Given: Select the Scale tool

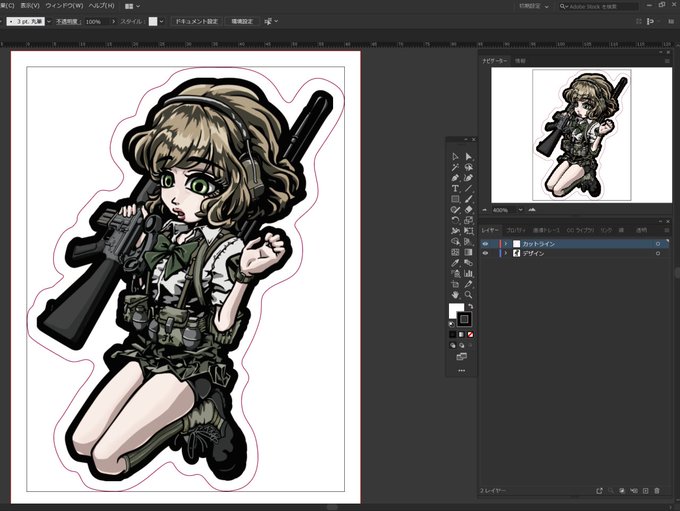Looking at the screenshot, I should [x=468, y=220].
